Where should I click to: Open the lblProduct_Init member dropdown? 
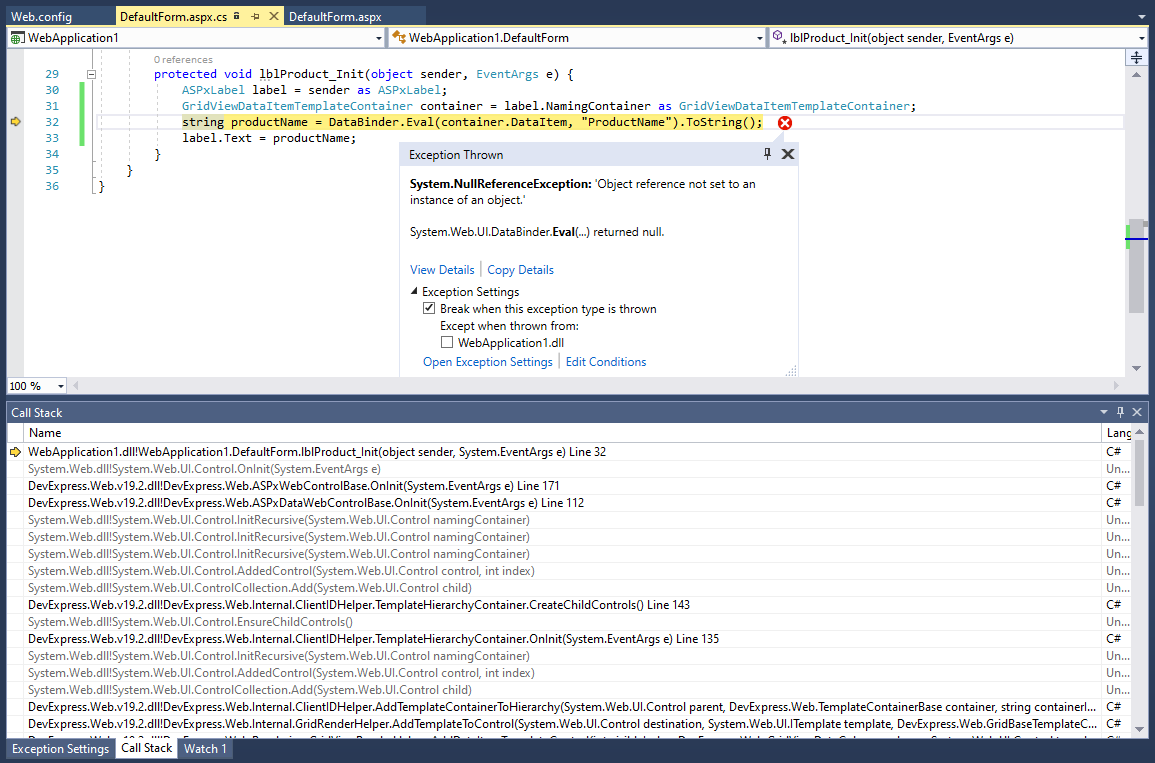click(1141, 38)
